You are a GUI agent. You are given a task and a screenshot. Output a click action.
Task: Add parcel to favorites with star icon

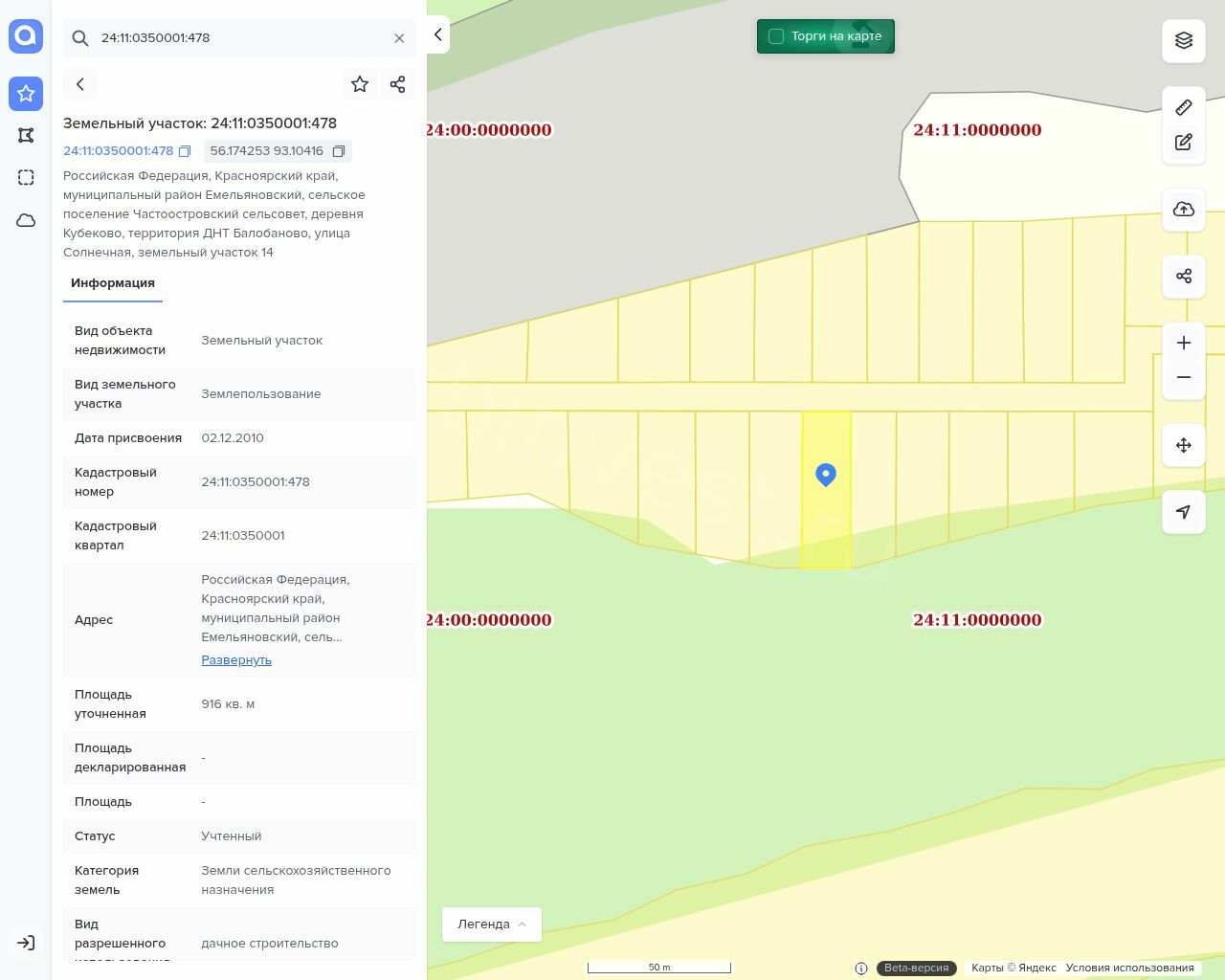[x=360, y=84]
